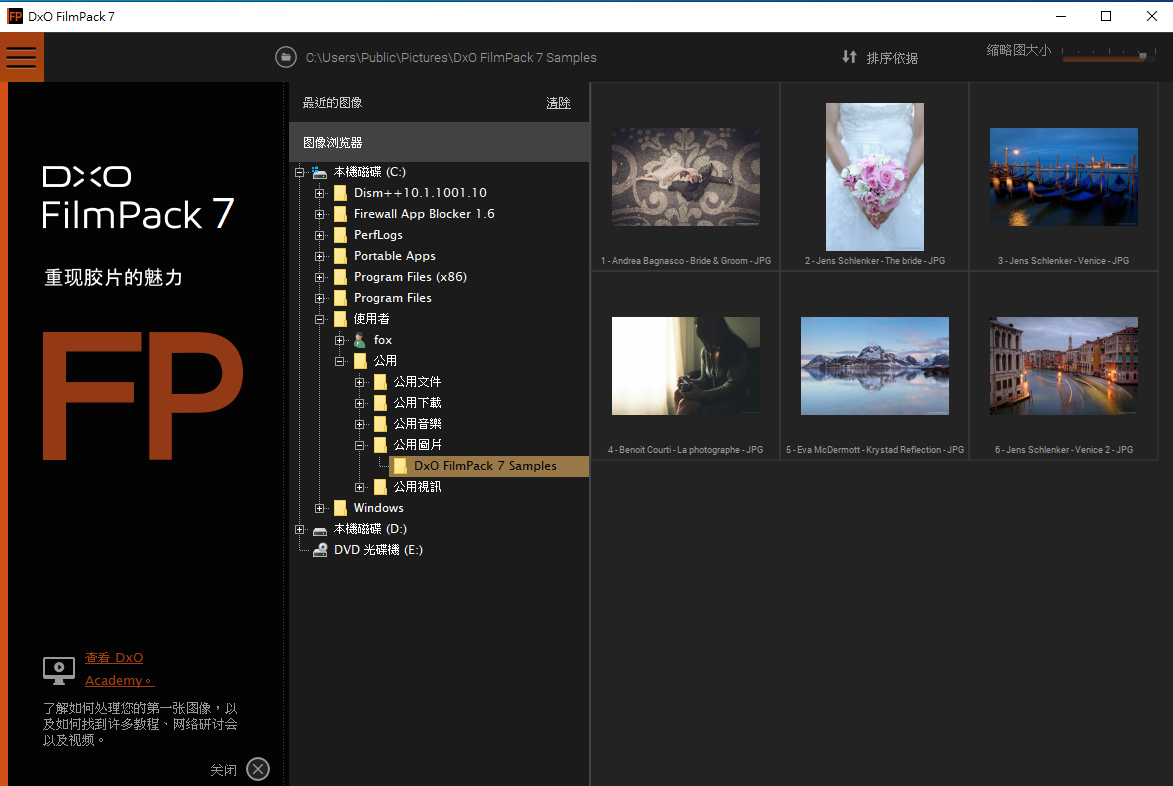Screen dimensions: 1173x786
Task: Click the Windows folder icon
Action: pos(340,508)
